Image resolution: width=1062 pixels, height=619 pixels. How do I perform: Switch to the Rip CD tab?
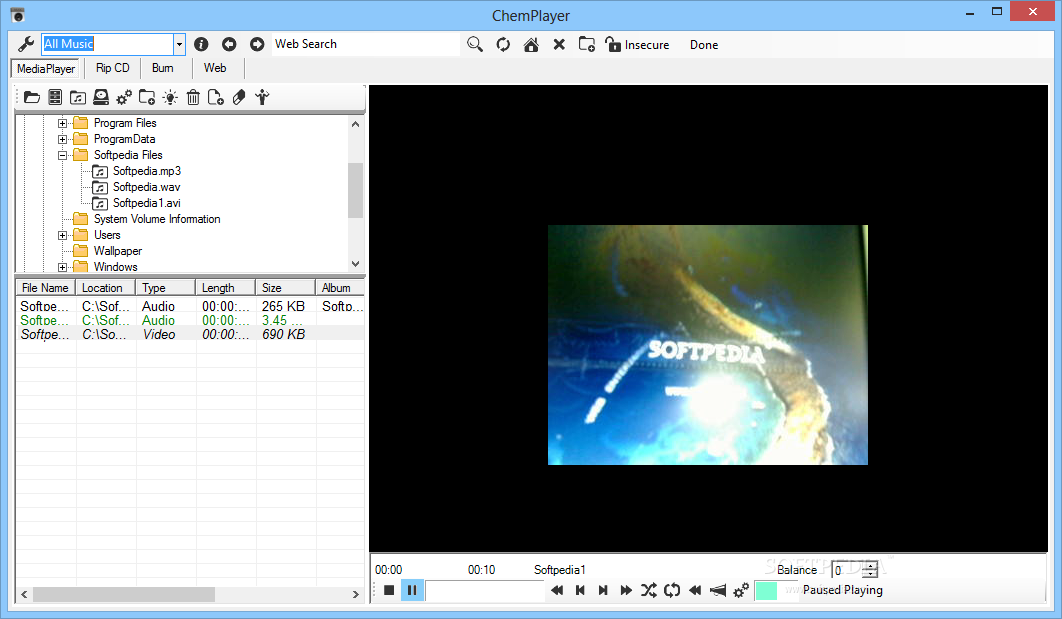[x=112, y=68]
